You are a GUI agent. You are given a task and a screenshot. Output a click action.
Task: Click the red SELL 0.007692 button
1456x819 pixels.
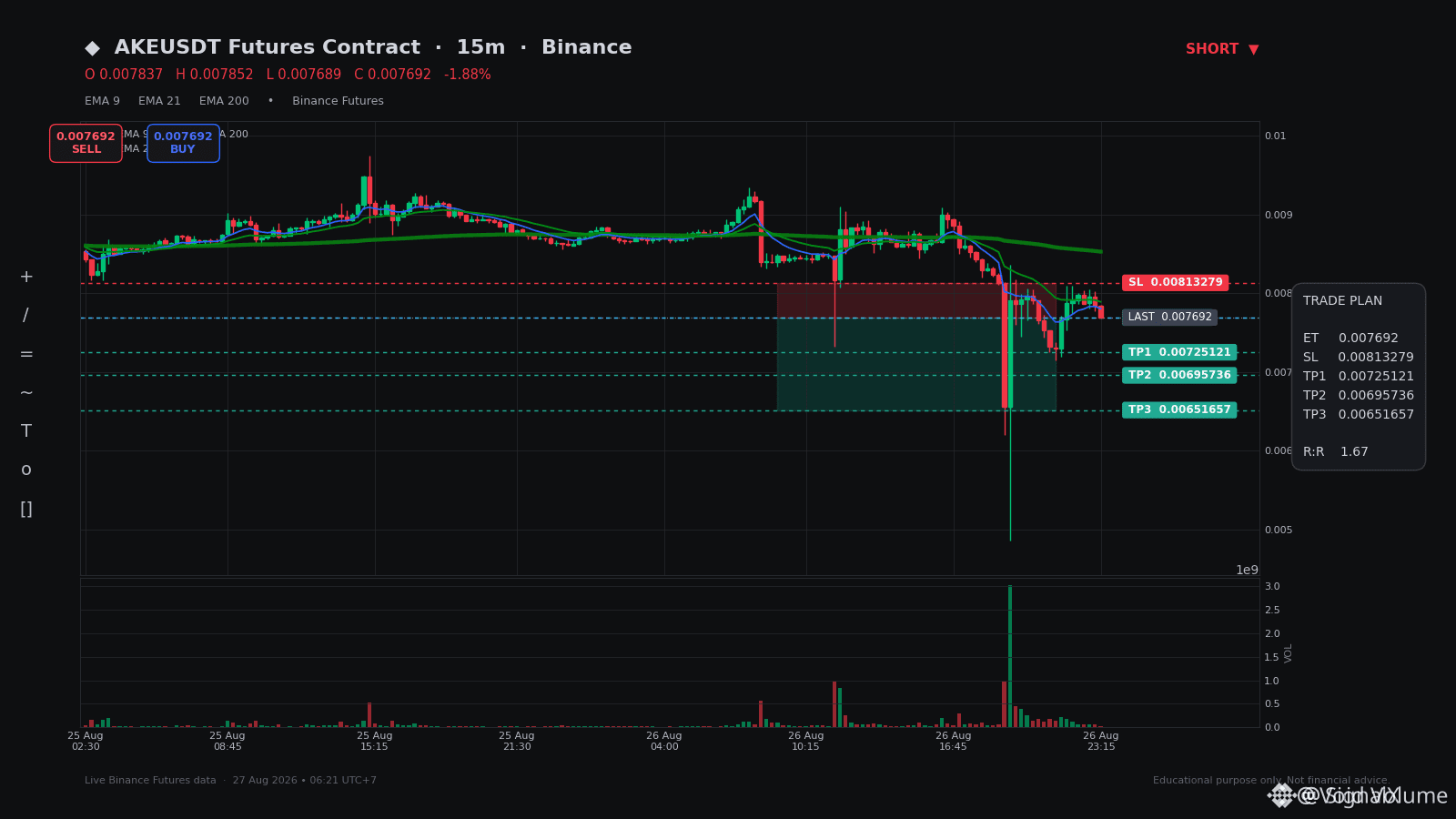[86, 143]
